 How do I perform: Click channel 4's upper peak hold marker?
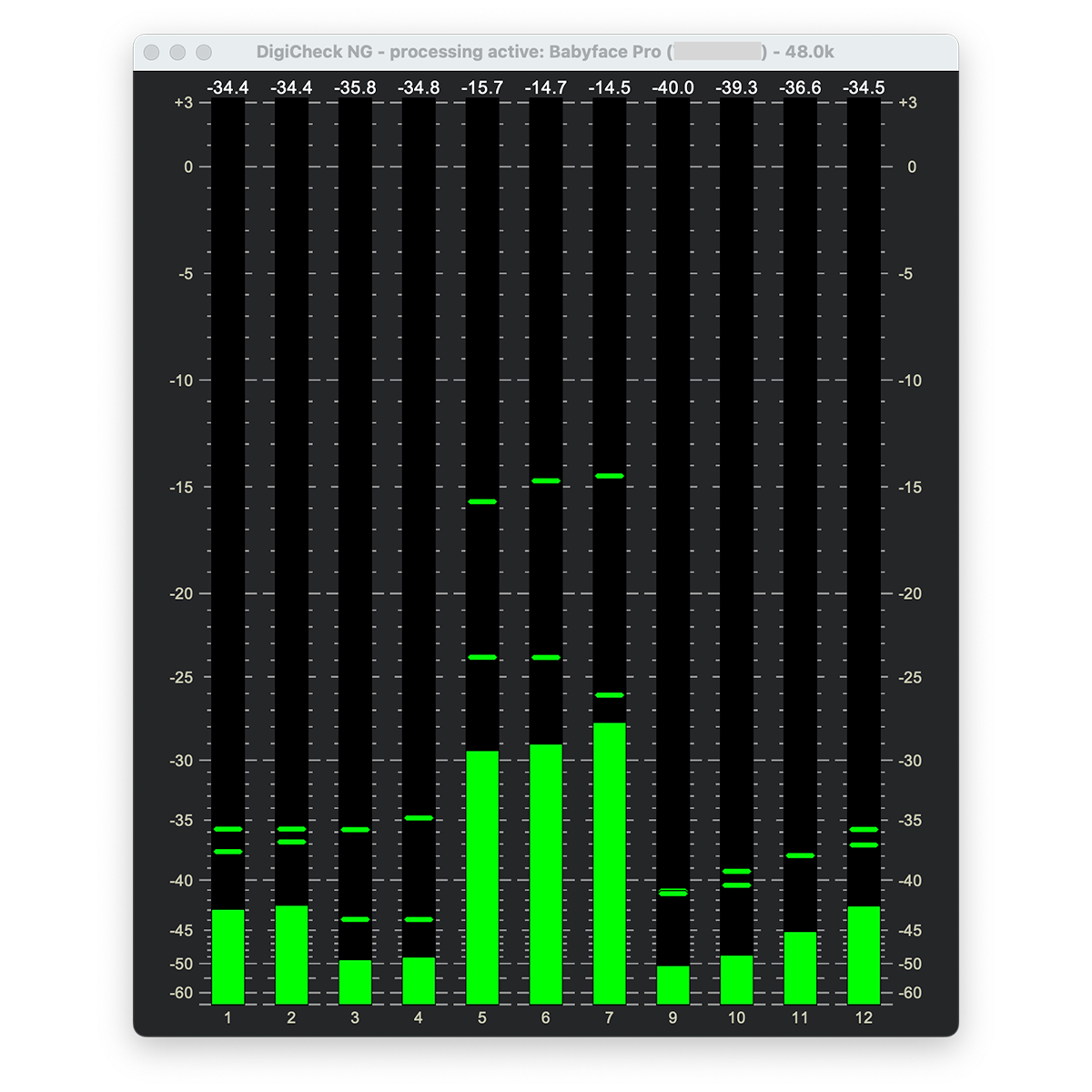pos(419,818)
